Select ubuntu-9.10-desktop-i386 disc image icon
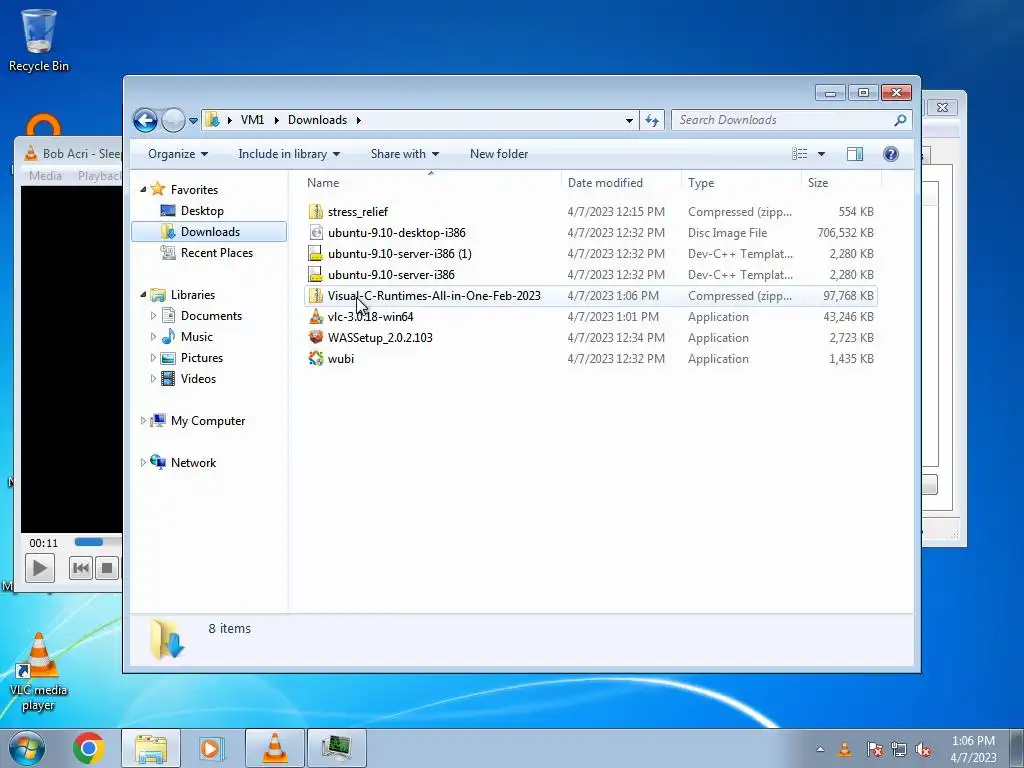Image resolution: width=1024 pixels, height=768 pixels. click(316, 232)
